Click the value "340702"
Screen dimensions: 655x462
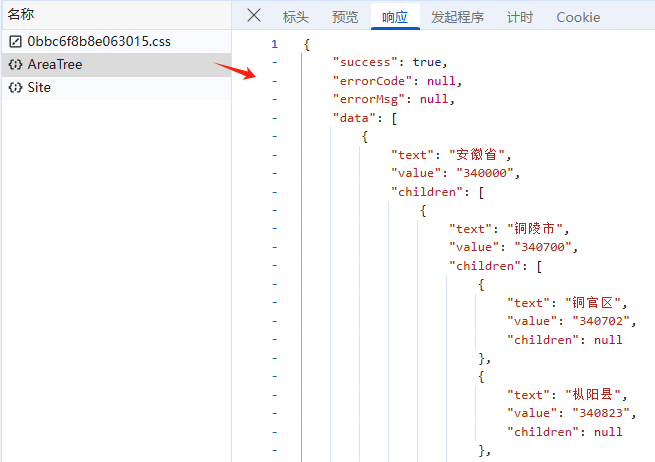click(x=601, y=321)
